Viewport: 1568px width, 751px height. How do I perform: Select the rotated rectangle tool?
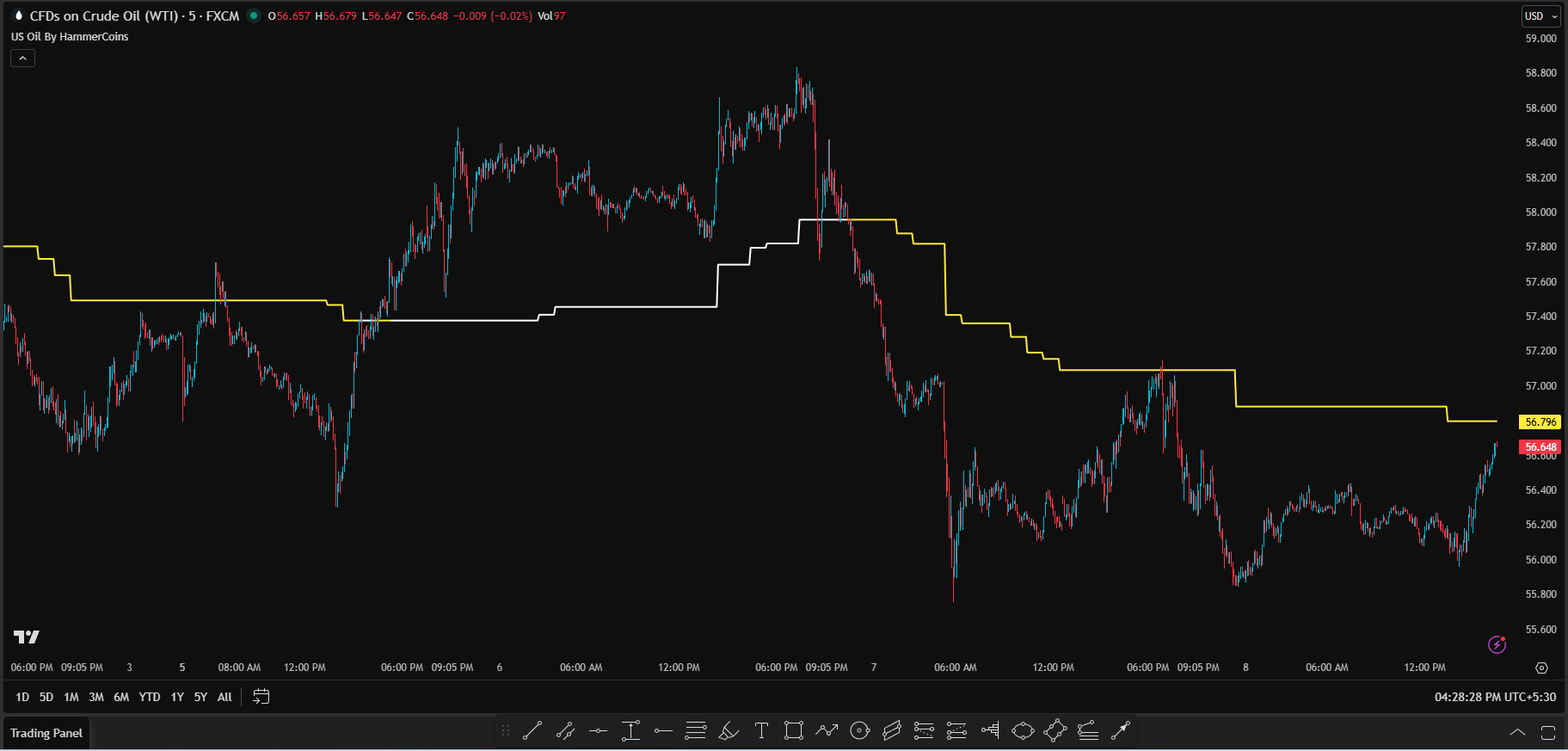pyautogui.click(x=1055, y=731)
